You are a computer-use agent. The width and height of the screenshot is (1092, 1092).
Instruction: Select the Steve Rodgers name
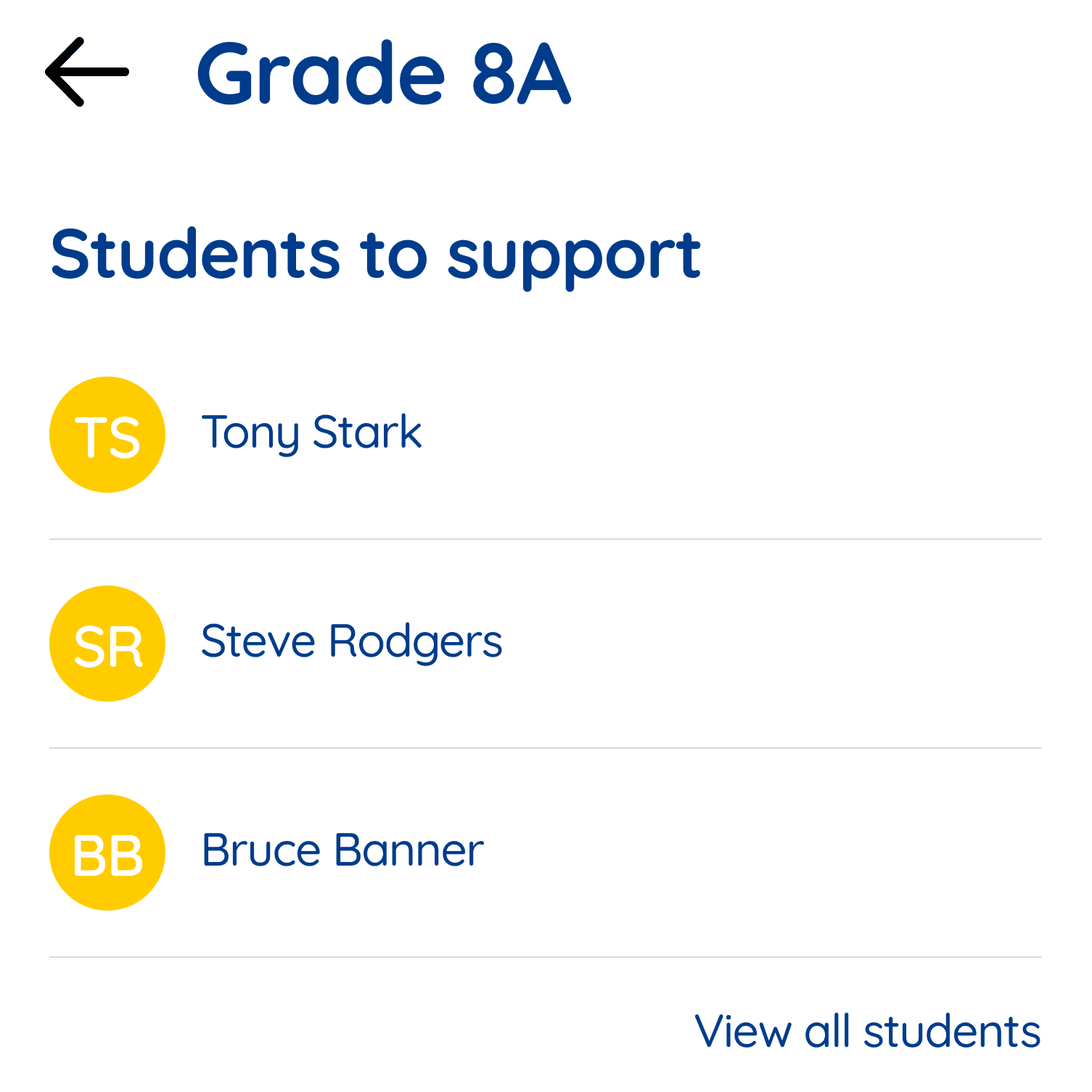tap(351, 642)
